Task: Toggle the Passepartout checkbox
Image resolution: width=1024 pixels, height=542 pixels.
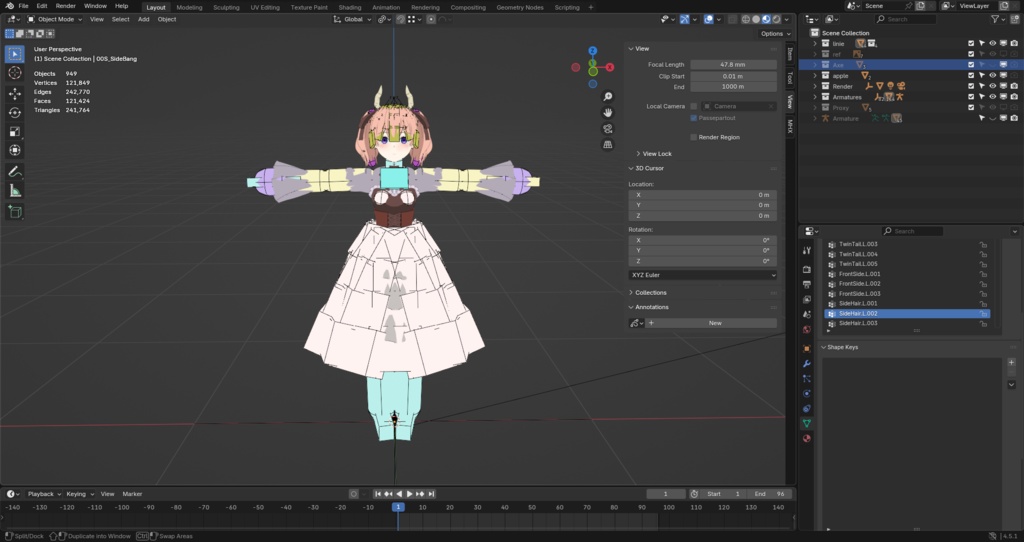Action: pos(694,118)
